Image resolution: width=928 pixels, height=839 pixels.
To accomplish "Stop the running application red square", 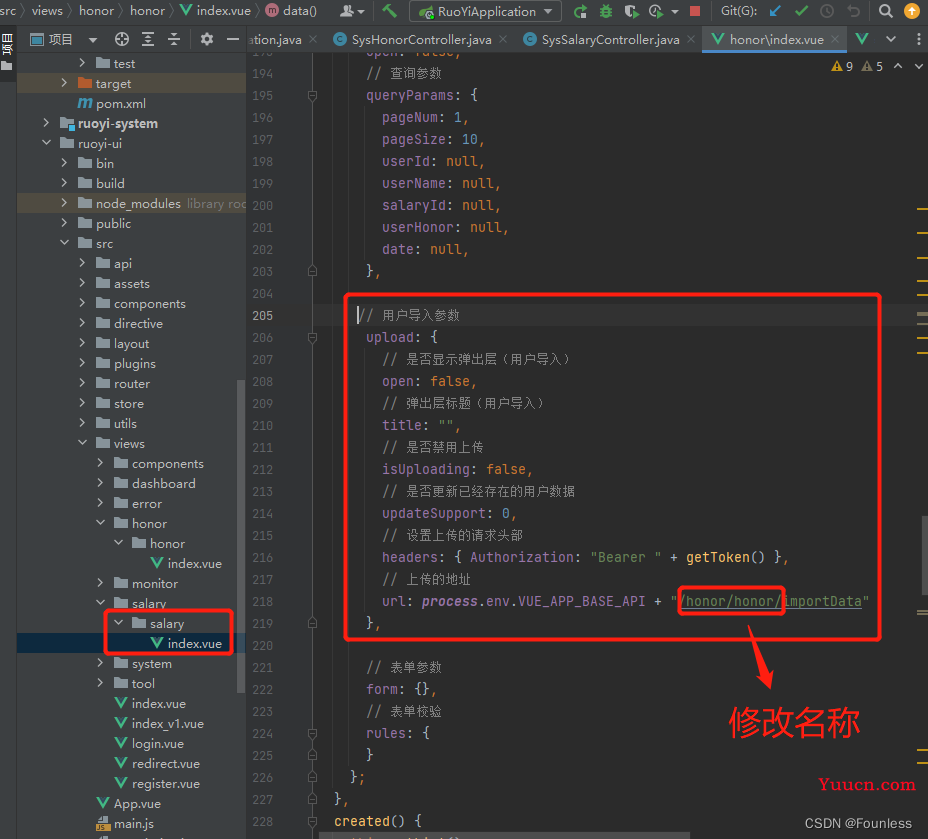I will 695,11.
